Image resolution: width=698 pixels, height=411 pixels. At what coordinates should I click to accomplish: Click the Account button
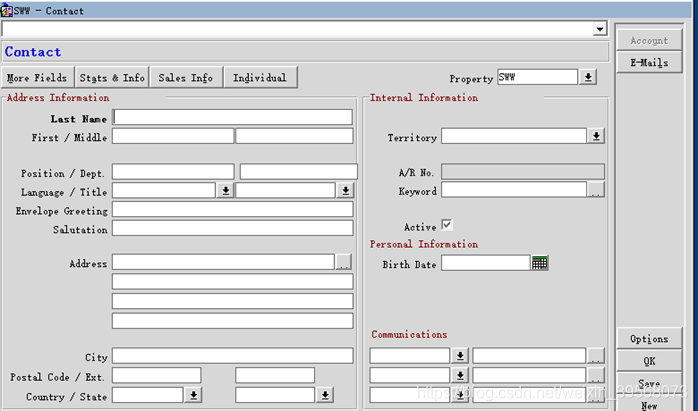pos(649,41)
